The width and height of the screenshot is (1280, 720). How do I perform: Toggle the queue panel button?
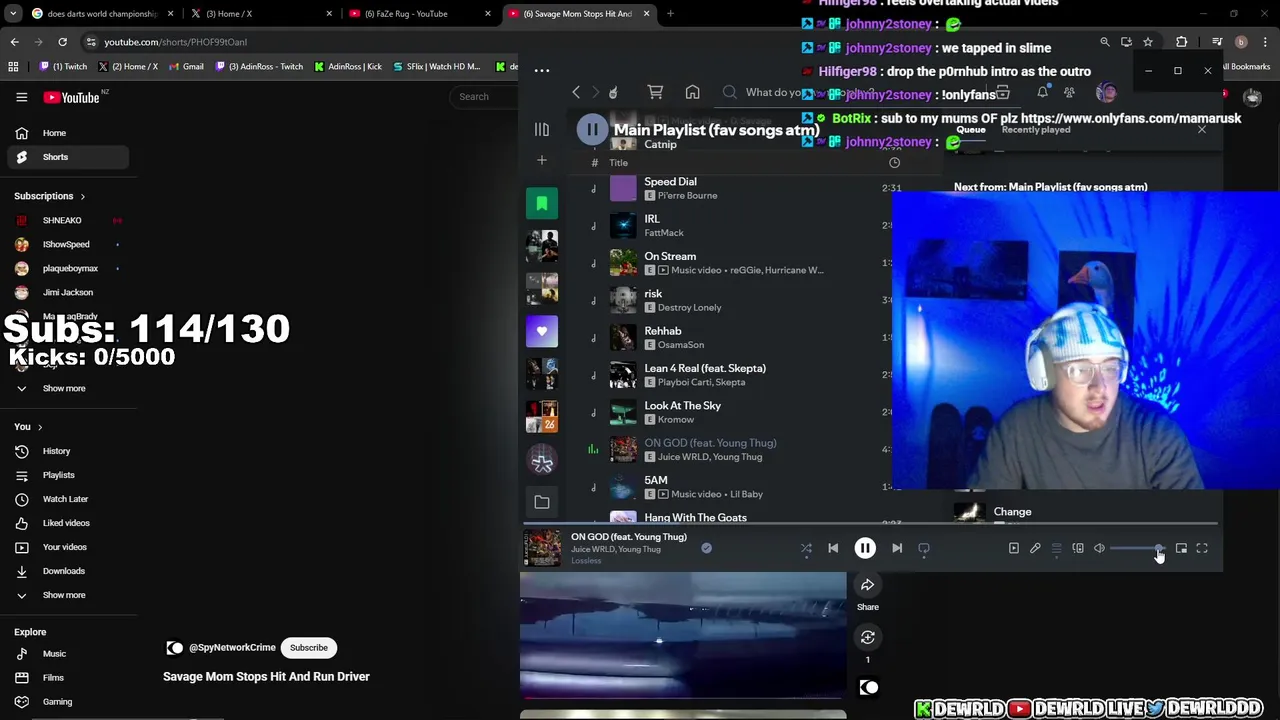1056,548
